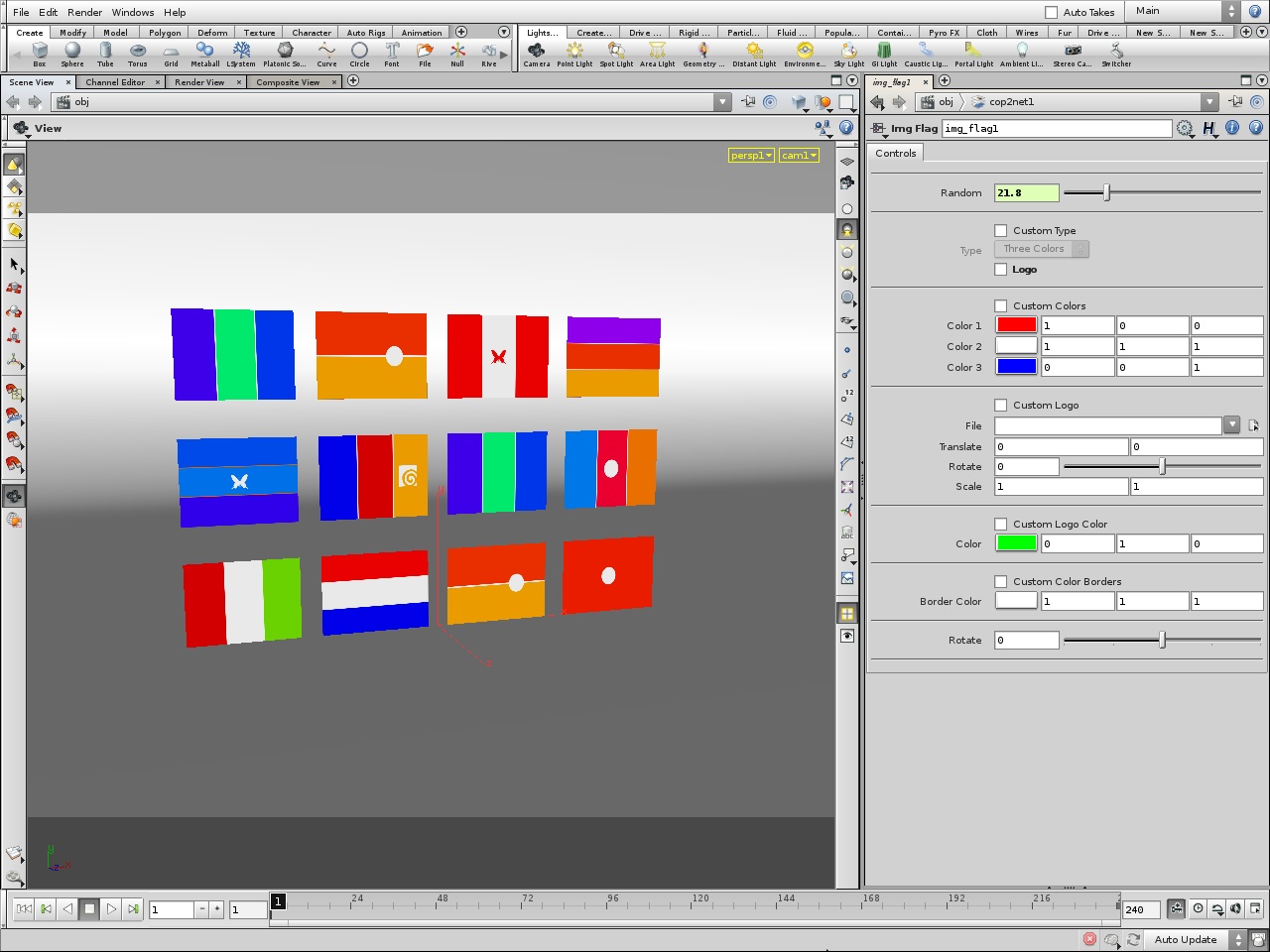The image size is (1270, 952).
Task: Add an Environment Light from the shelf
Action: tap(804, 50)
